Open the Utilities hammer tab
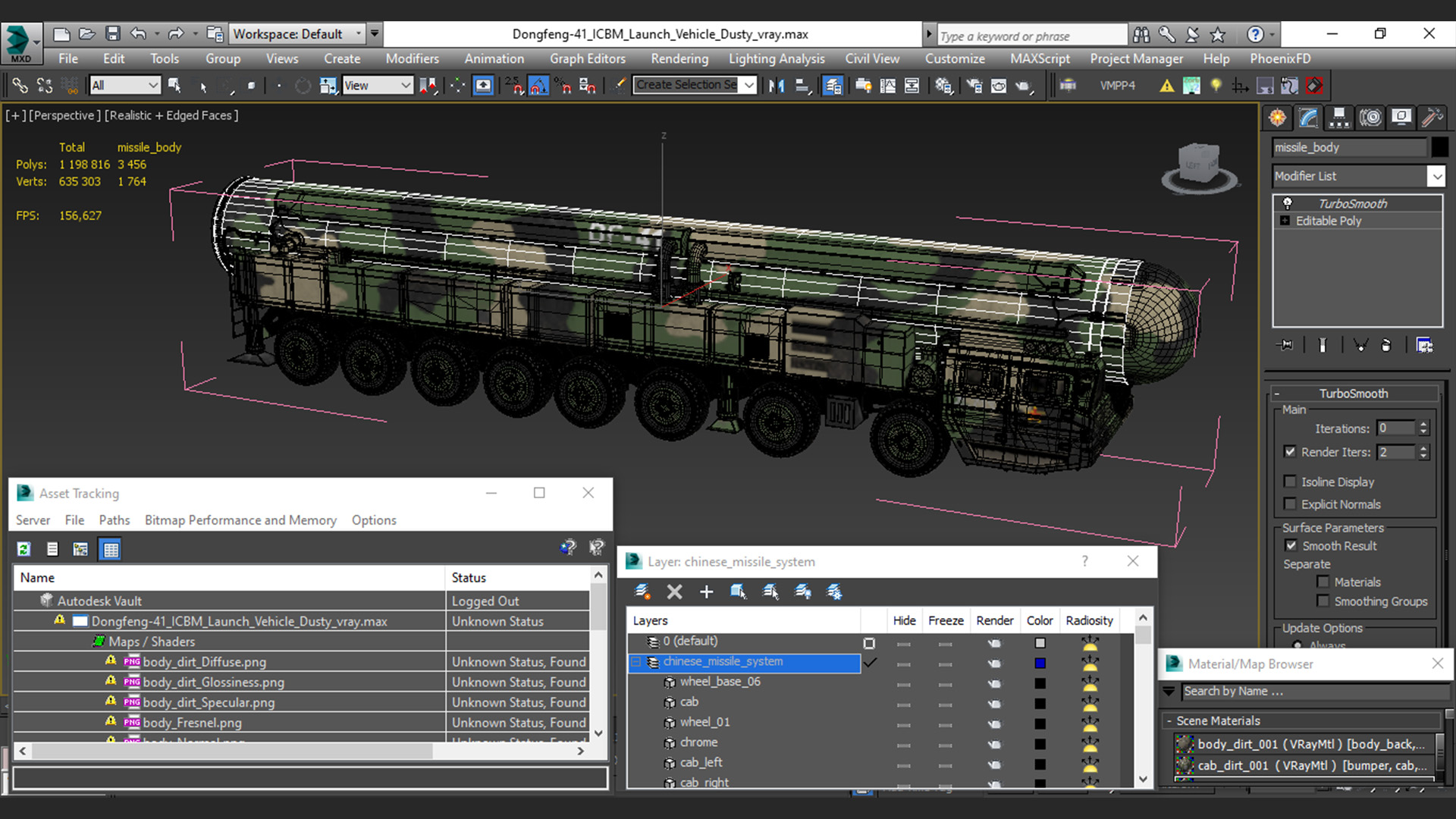Screen dimensions: 1456x819 click(x=1432, y=118)
